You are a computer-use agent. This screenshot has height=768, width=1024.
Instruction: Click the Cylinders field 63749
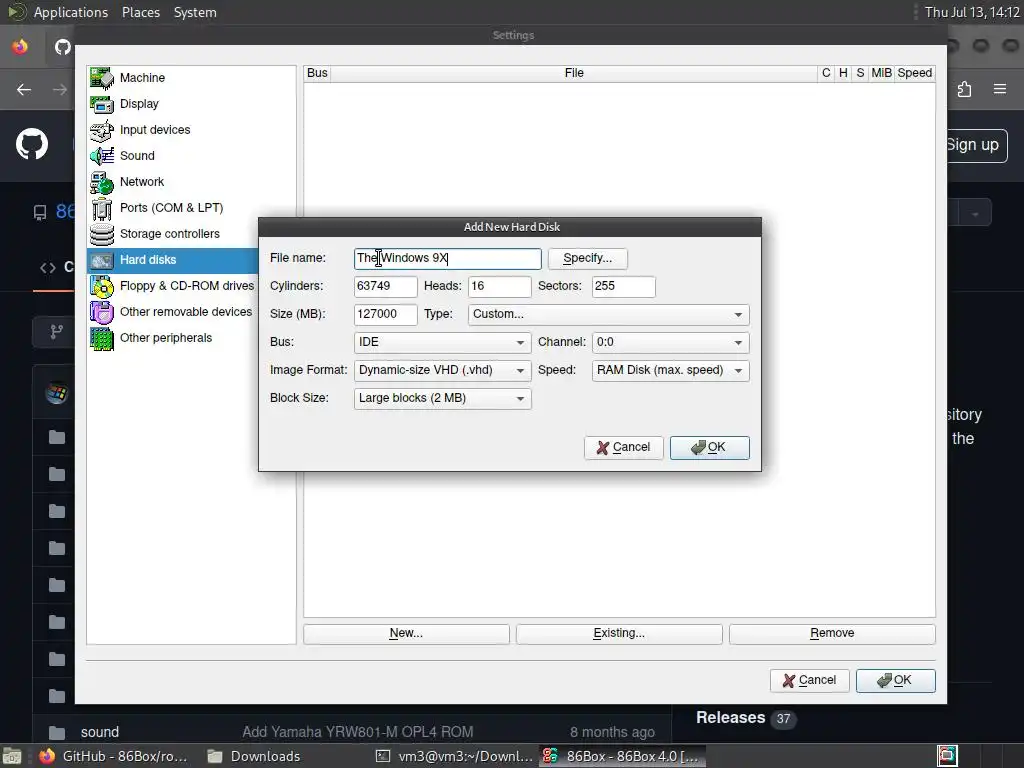385,287
